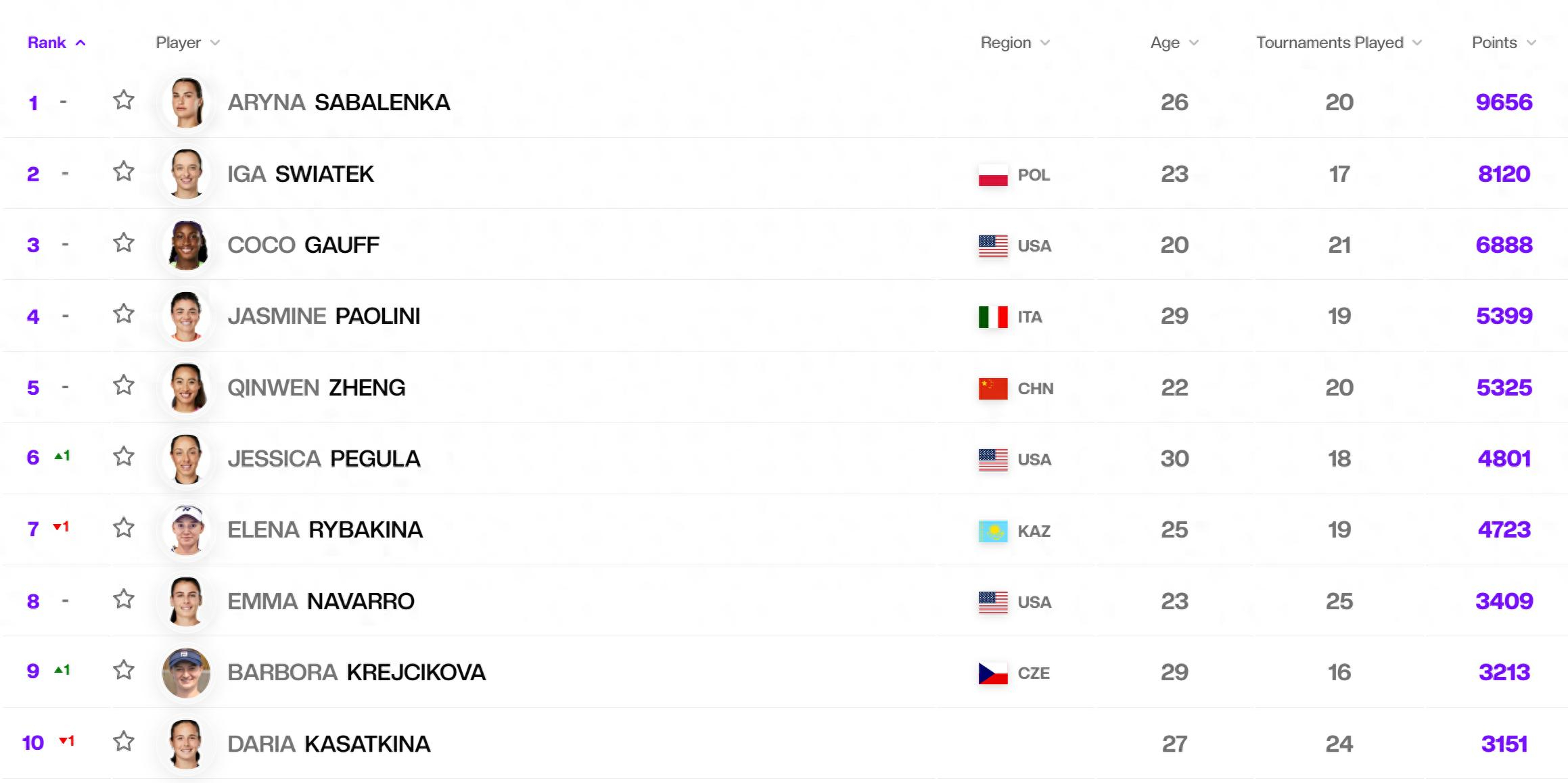Favorite Aryna Sabalenka with the star icon

pos(123,100)
